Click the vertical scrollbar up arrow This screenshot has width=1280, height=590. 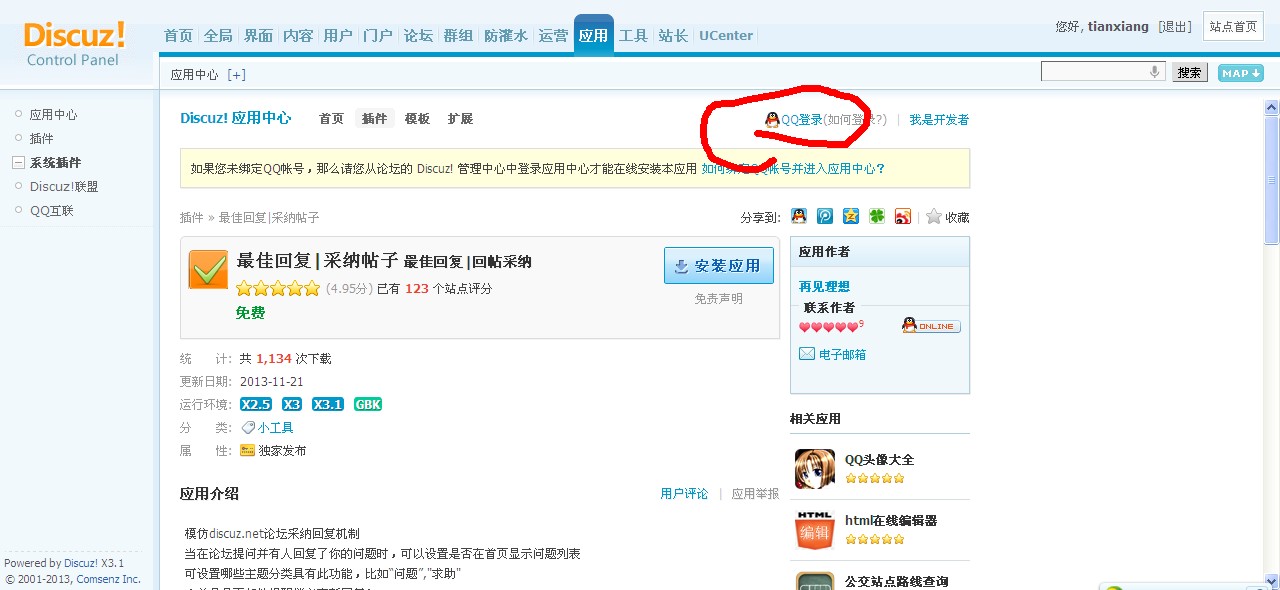tap(1271, 106)
